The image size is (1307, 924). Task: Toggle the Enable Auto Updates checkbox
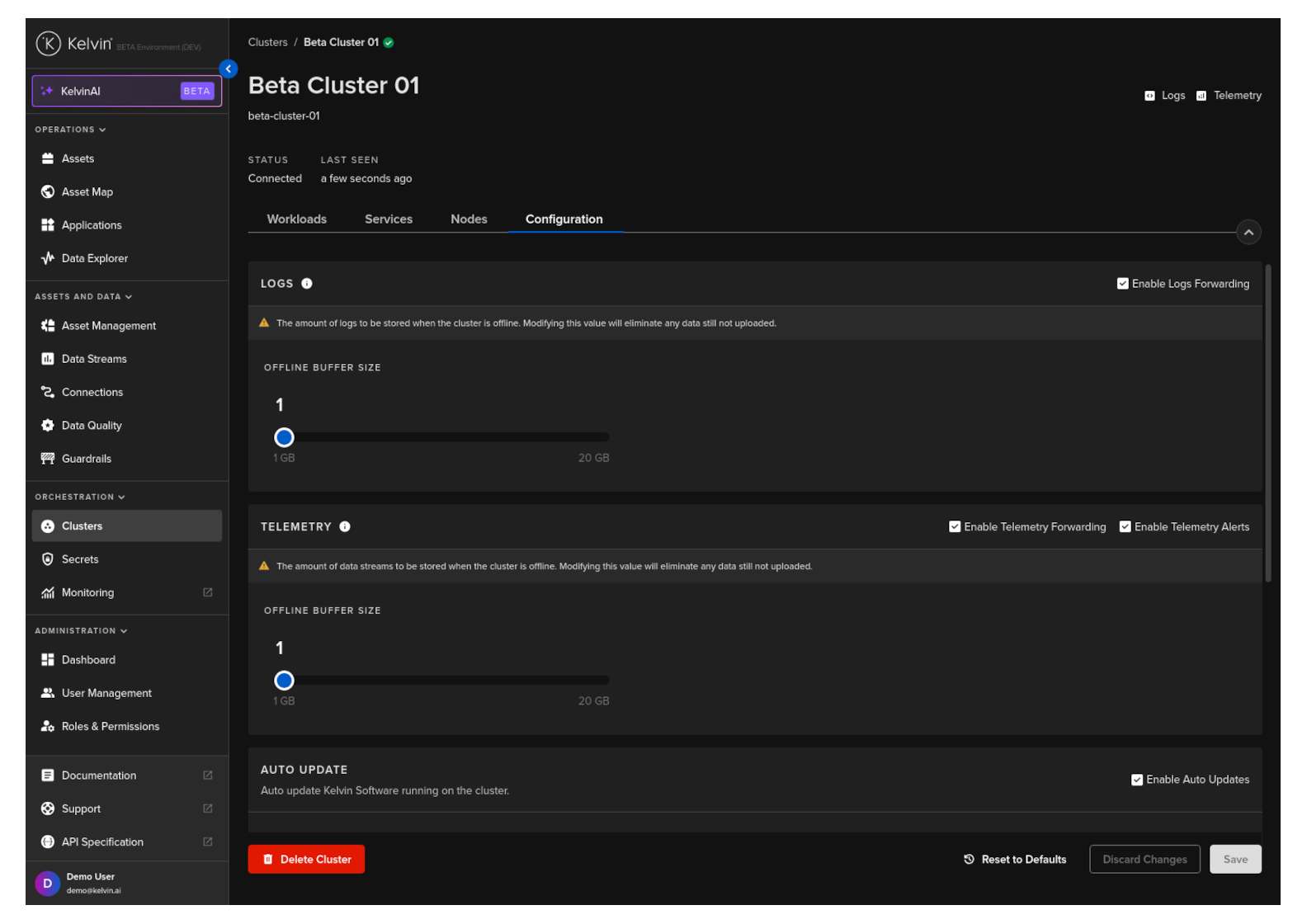pyautogui.click(x=1137, y=780)
